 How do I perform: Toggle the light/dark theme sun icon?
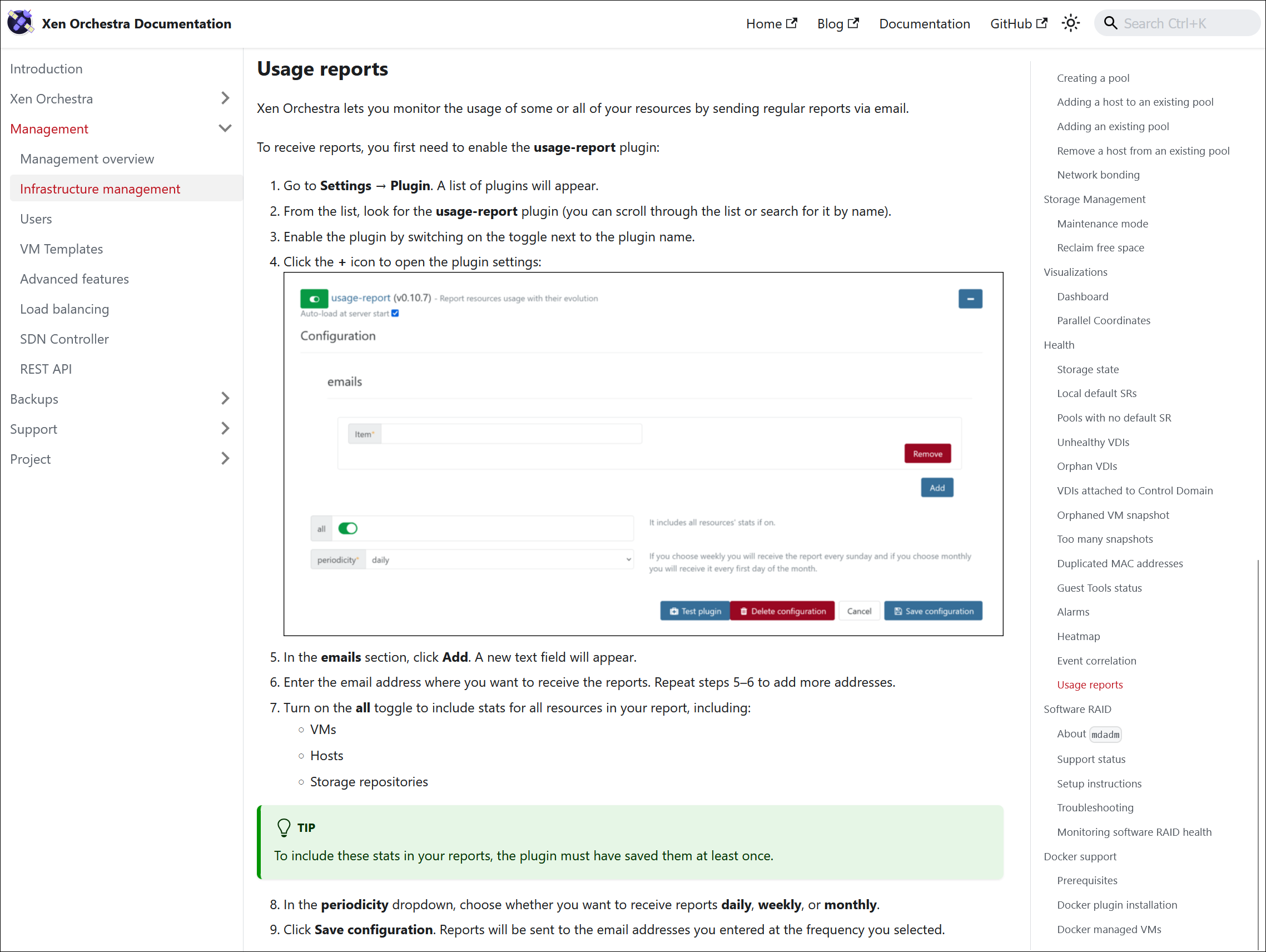(1070, 23)
